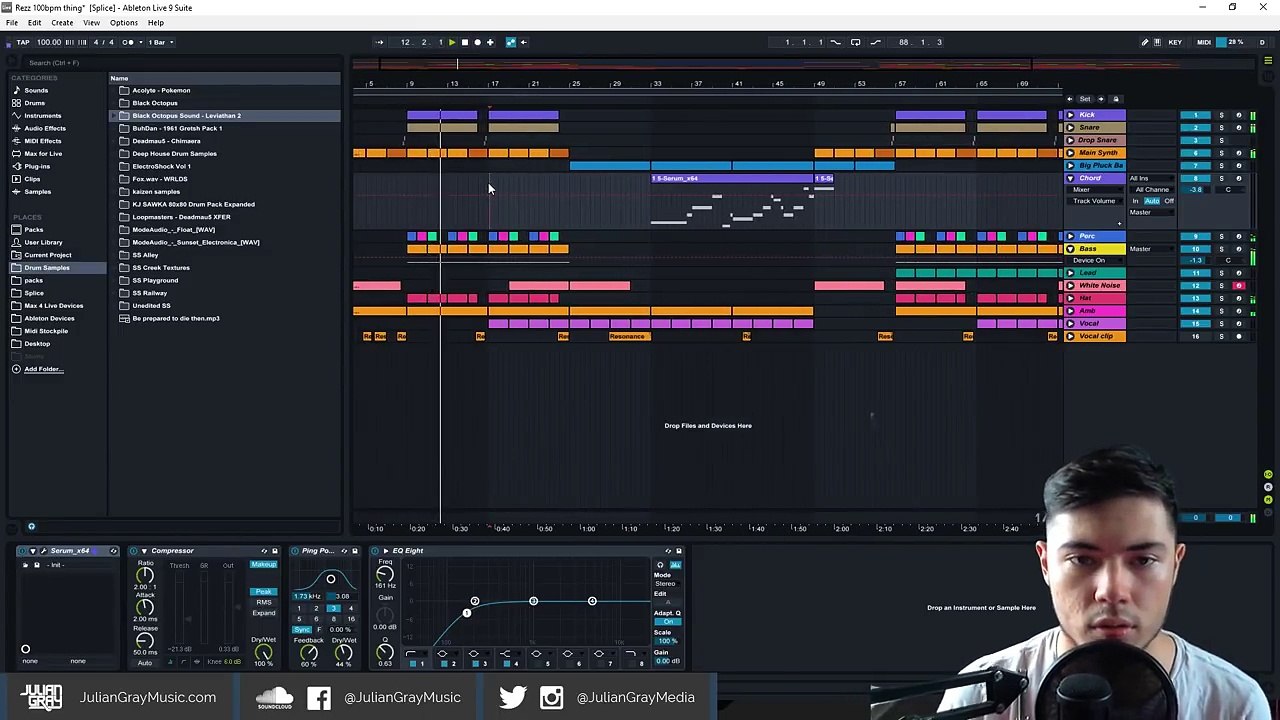Click Add Folder in Places
Viewport: 1280px width, 720px height.
click(x=42, y=369)
